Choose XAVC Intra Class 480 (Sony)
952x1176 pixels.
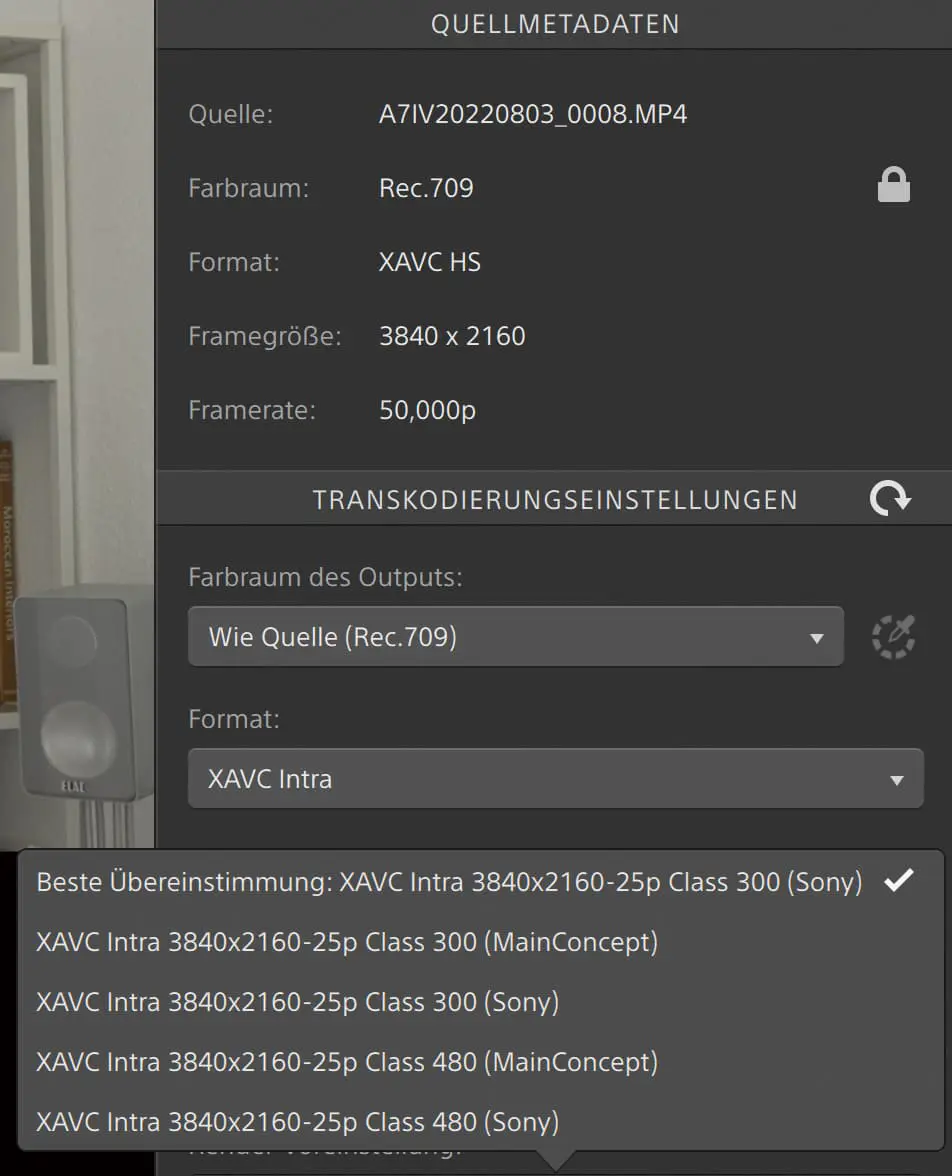[297, 1121]
